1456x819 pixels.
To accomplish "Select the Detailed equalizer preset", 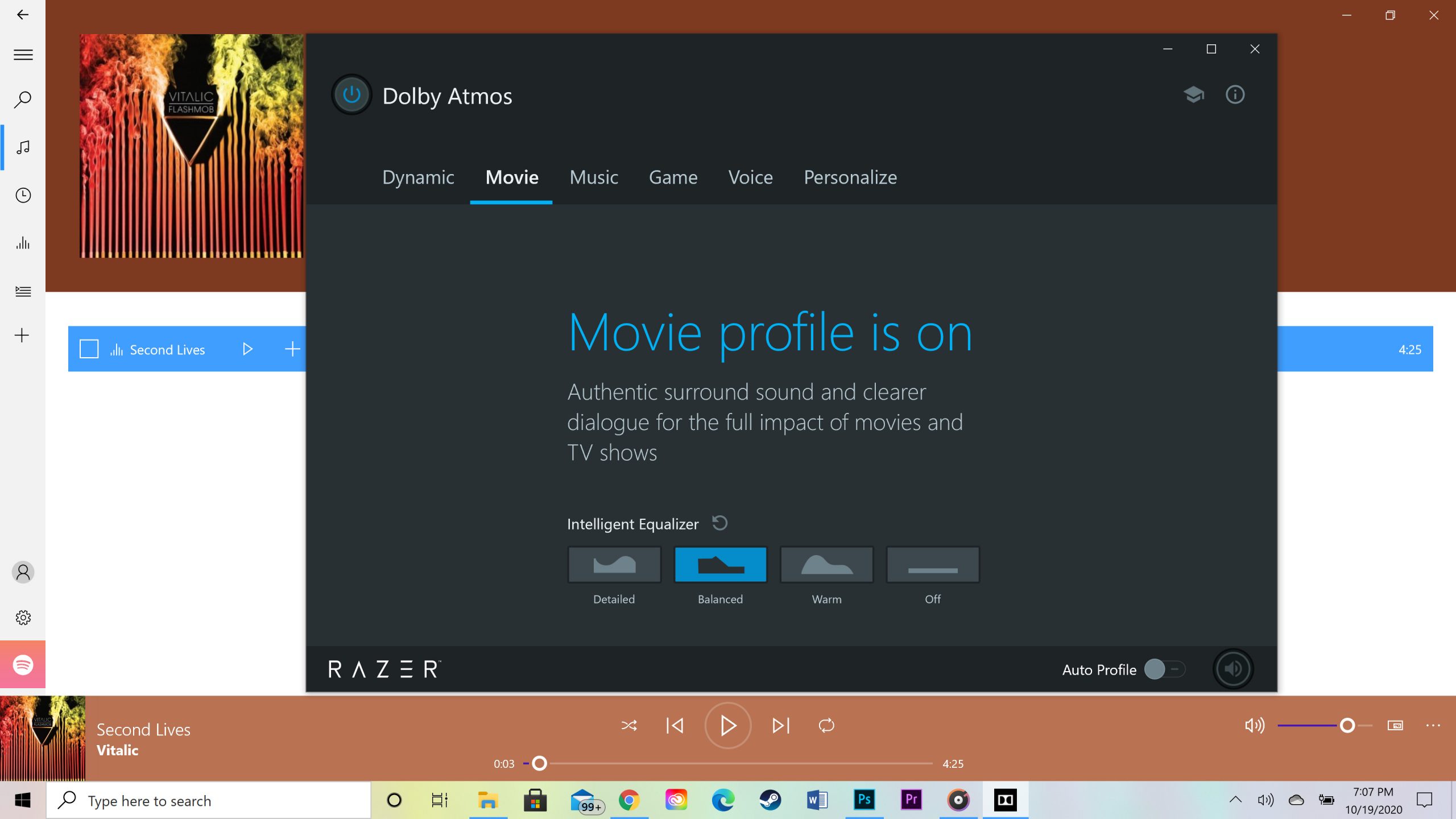I will tap(614, 564).
